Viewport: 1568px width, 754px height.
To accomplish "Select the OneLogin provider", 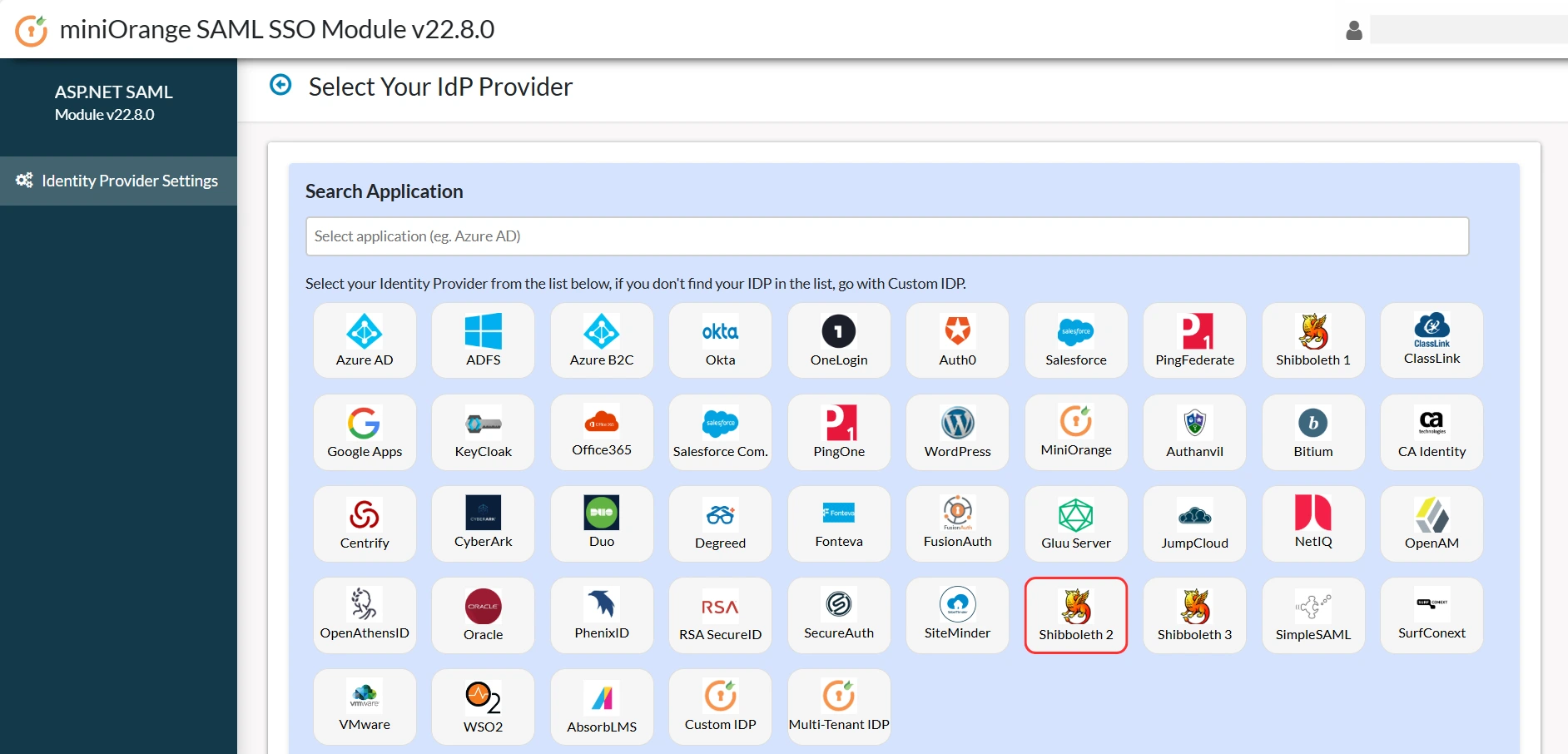I will [x=839, y=340].
